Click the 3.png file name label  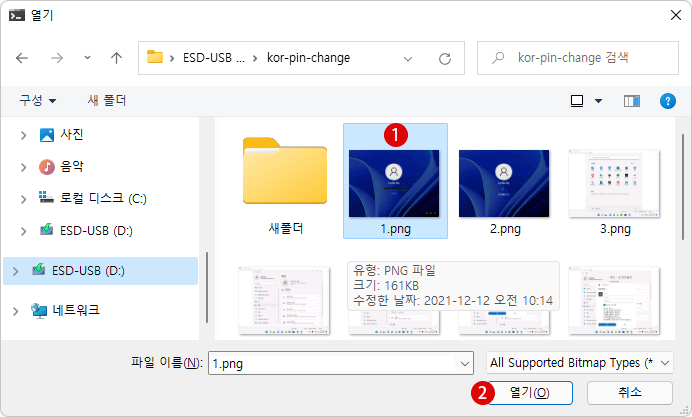615,229
